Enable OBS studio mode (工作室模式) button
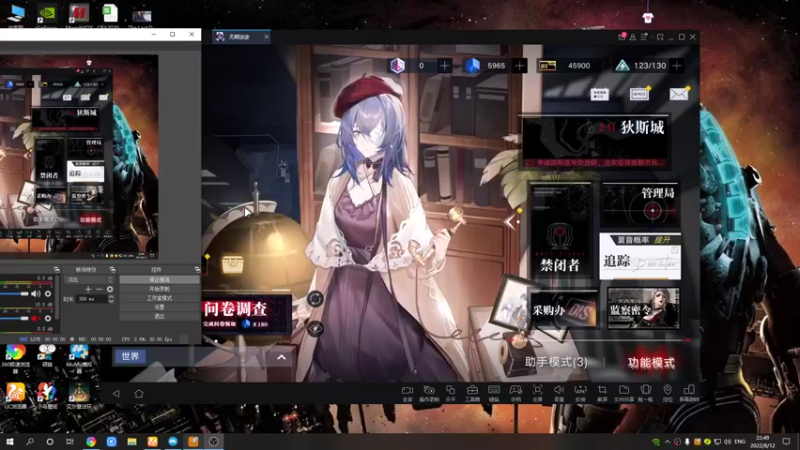 point(159,298)
